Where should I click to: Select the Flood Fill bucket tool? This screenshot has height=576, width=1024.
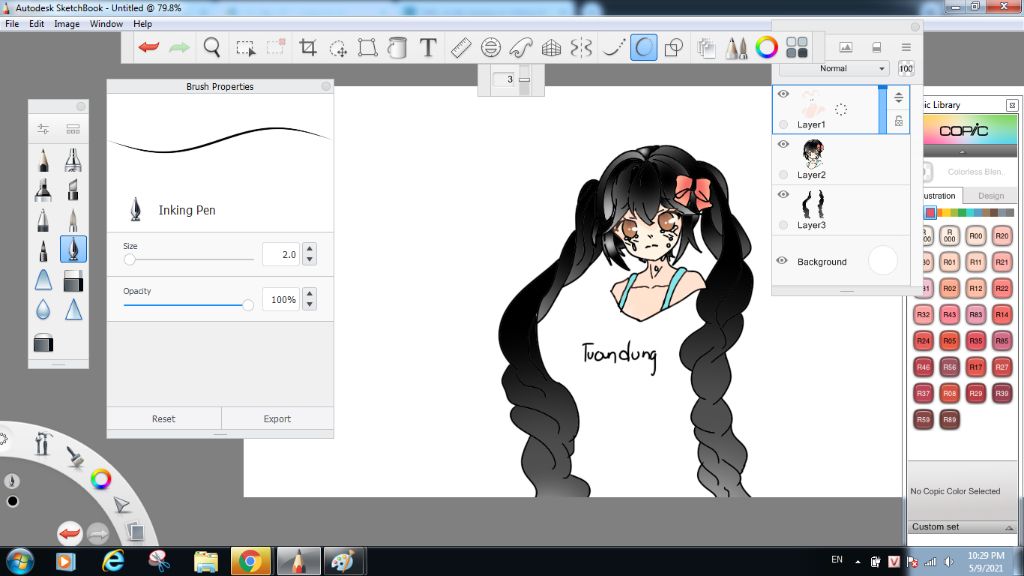point(397,47)
